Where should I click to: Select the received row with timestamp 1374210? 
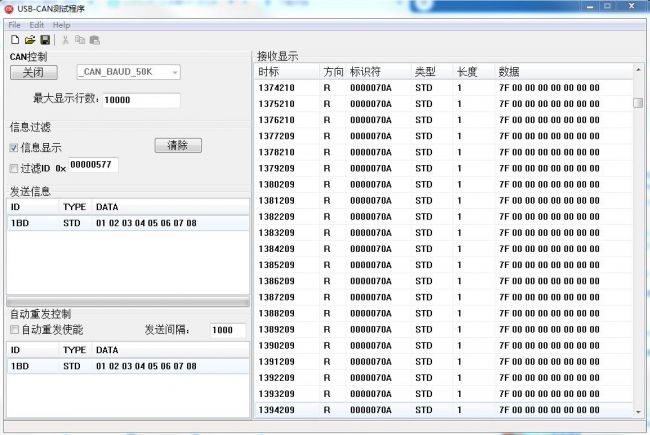tap(444, 88)
